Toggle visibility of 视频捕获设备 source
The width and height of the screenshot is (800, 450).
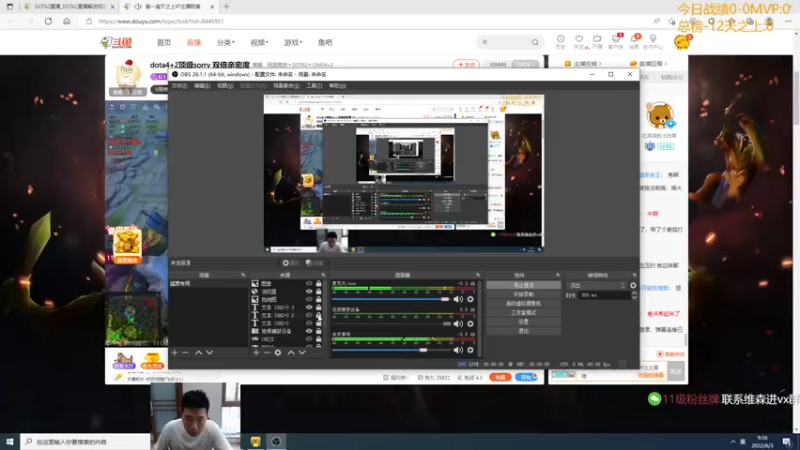click(x=309, y=331)
